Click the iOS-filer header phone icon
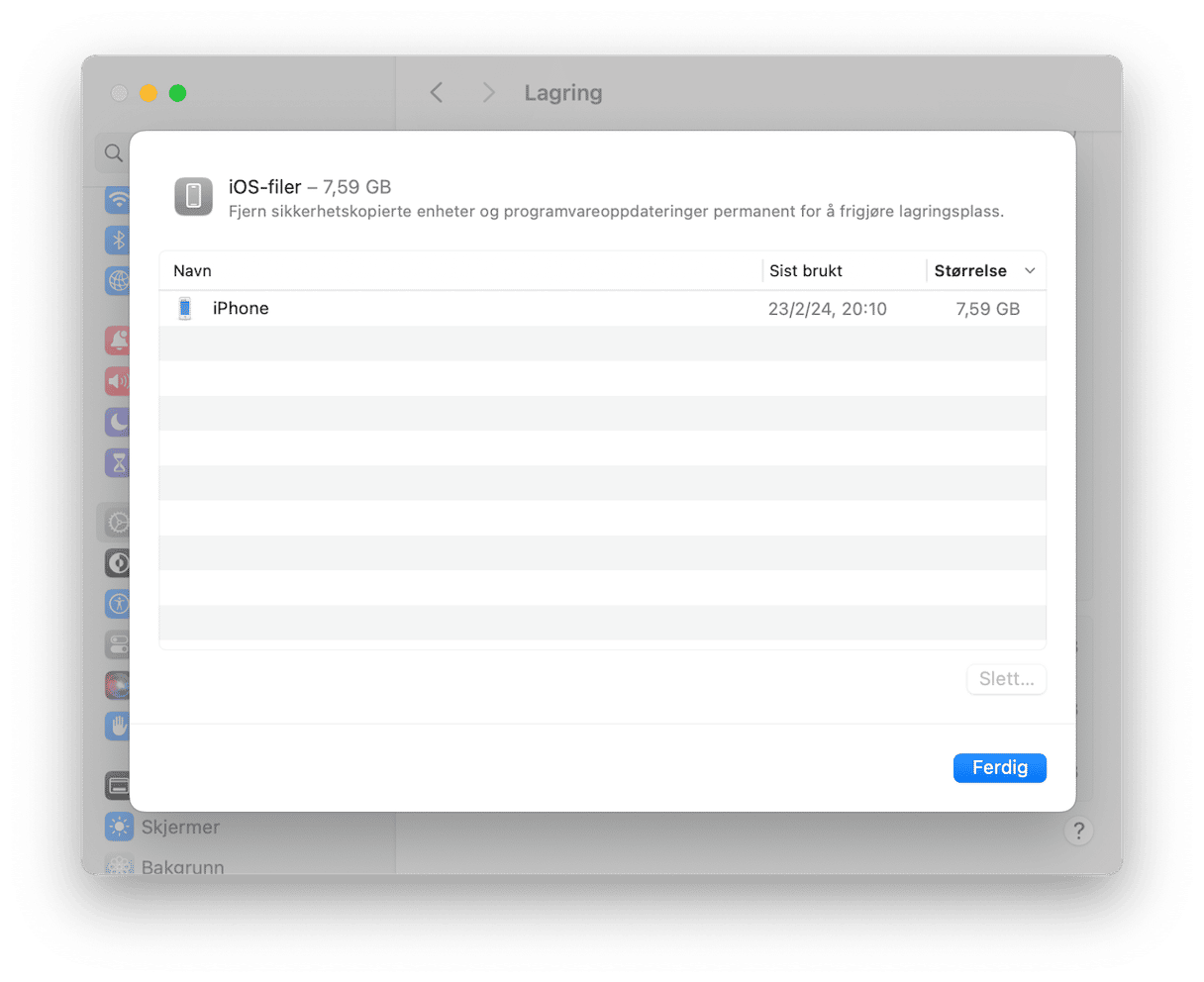The height and width of the screenshot is (982, 1204). coord(193,196)
